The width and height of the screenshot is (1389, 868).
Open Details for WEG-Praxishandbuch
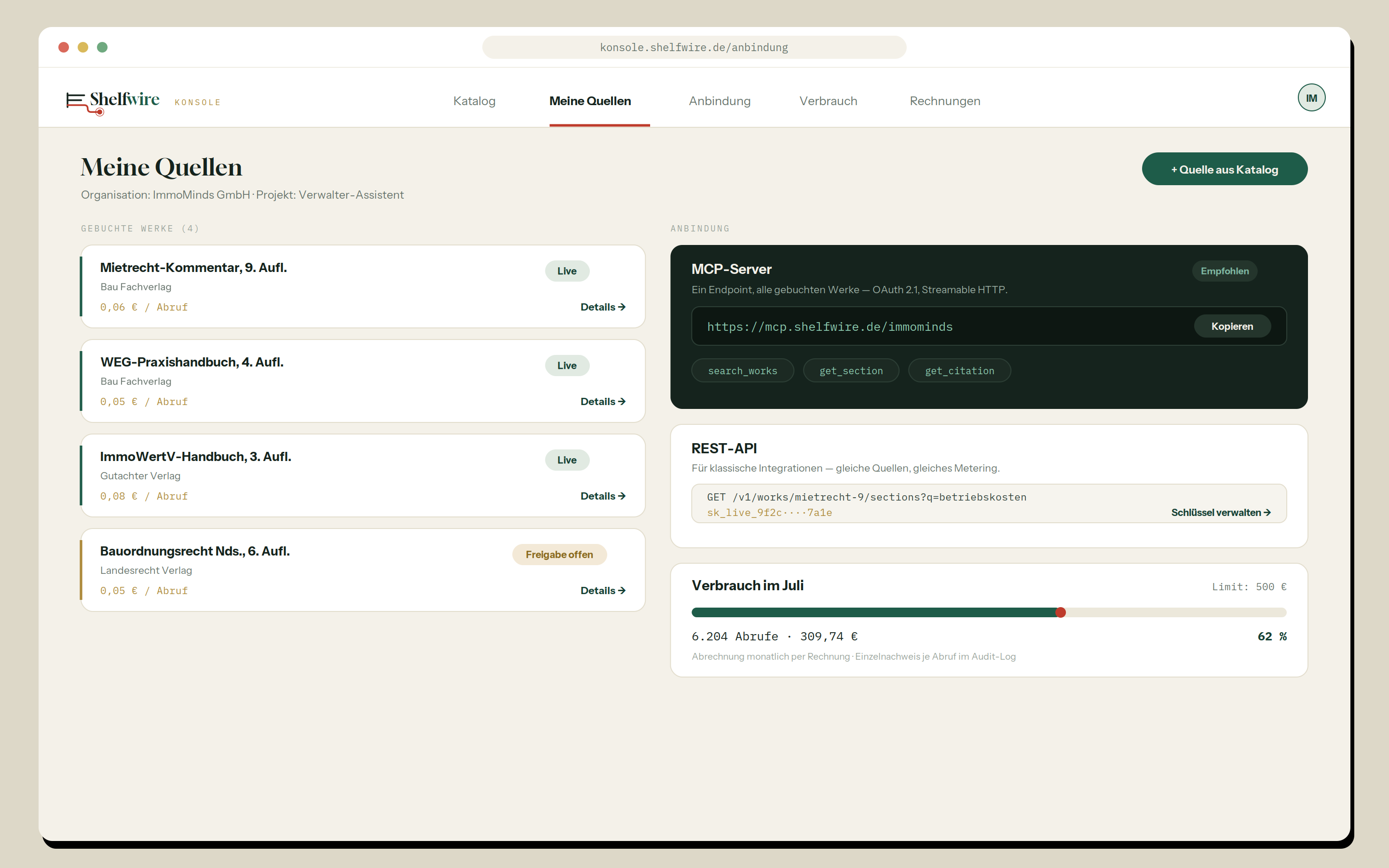point(603,401)
